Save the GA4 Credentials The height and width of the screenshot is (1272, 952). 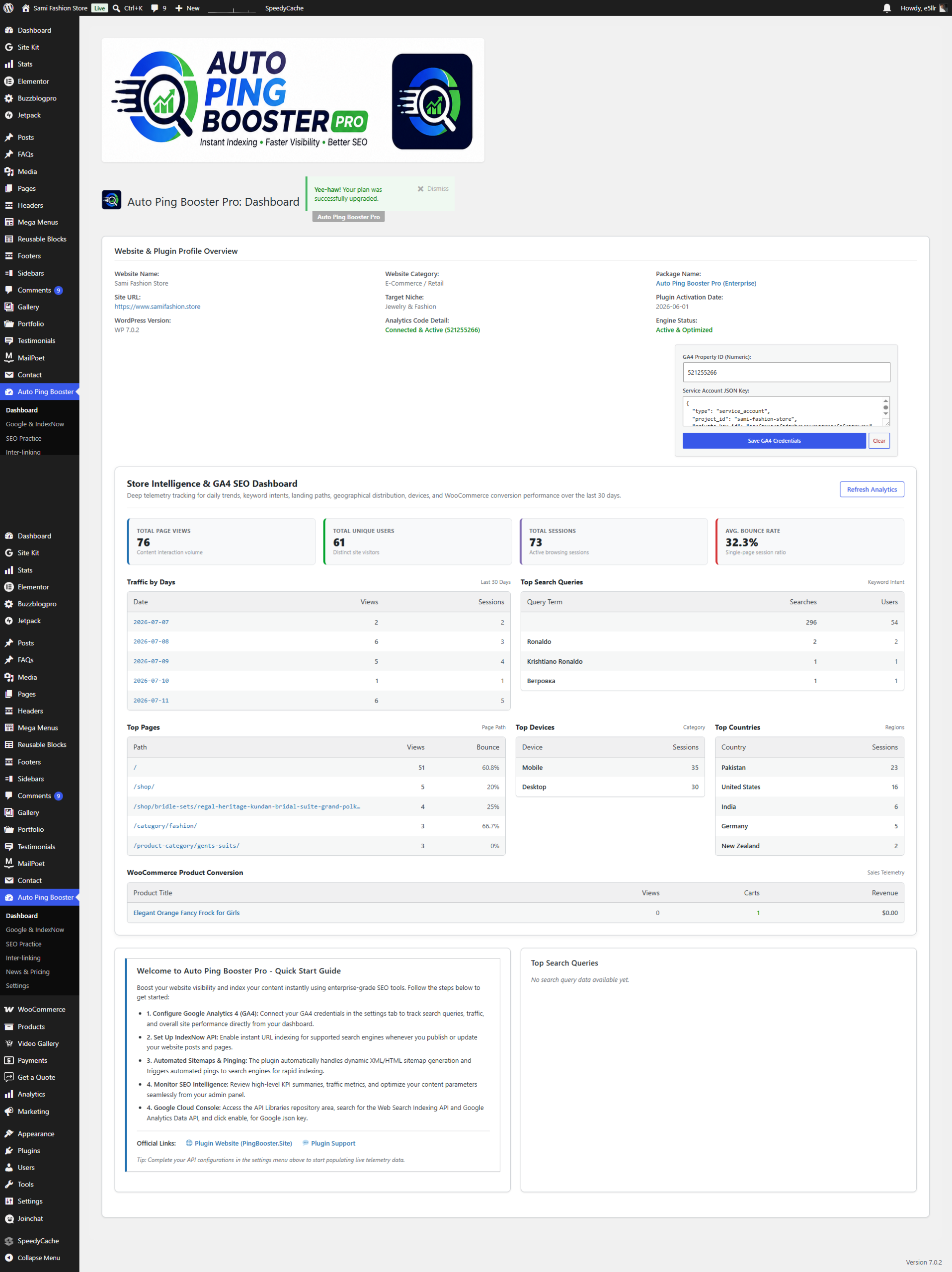(774, 441)
